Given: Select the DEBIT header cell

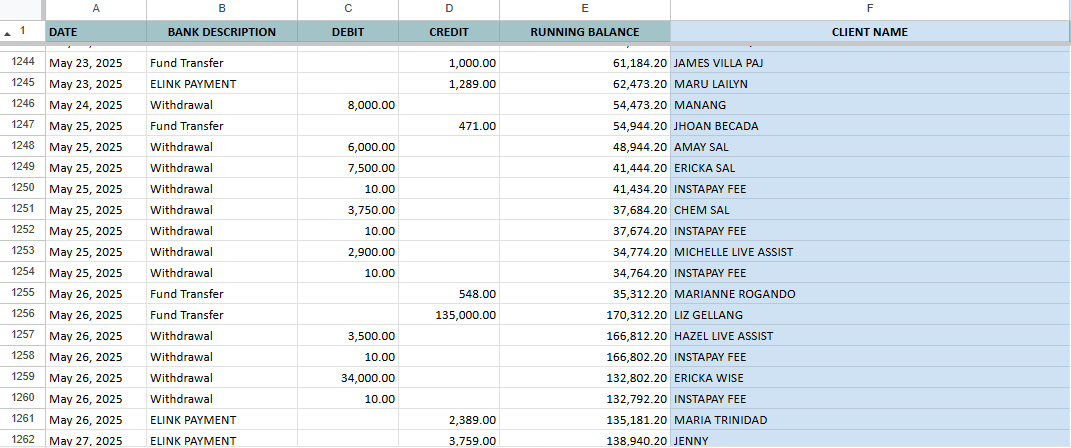Looking at the screenshot, I should tap(348, 32).
